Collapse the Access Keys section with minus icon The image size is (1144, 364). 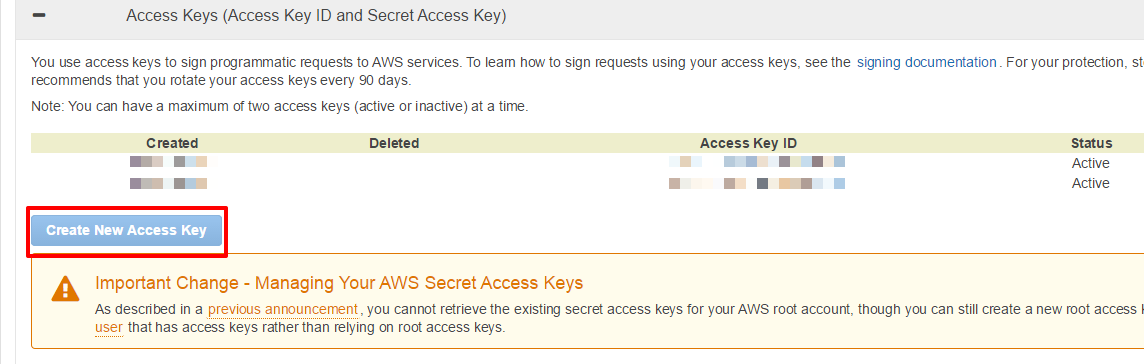39,15
